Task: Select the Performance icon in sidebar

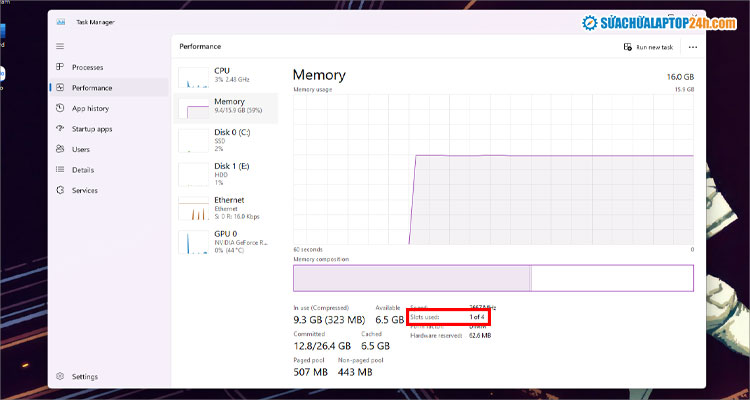Action: (x=61, y=88)
